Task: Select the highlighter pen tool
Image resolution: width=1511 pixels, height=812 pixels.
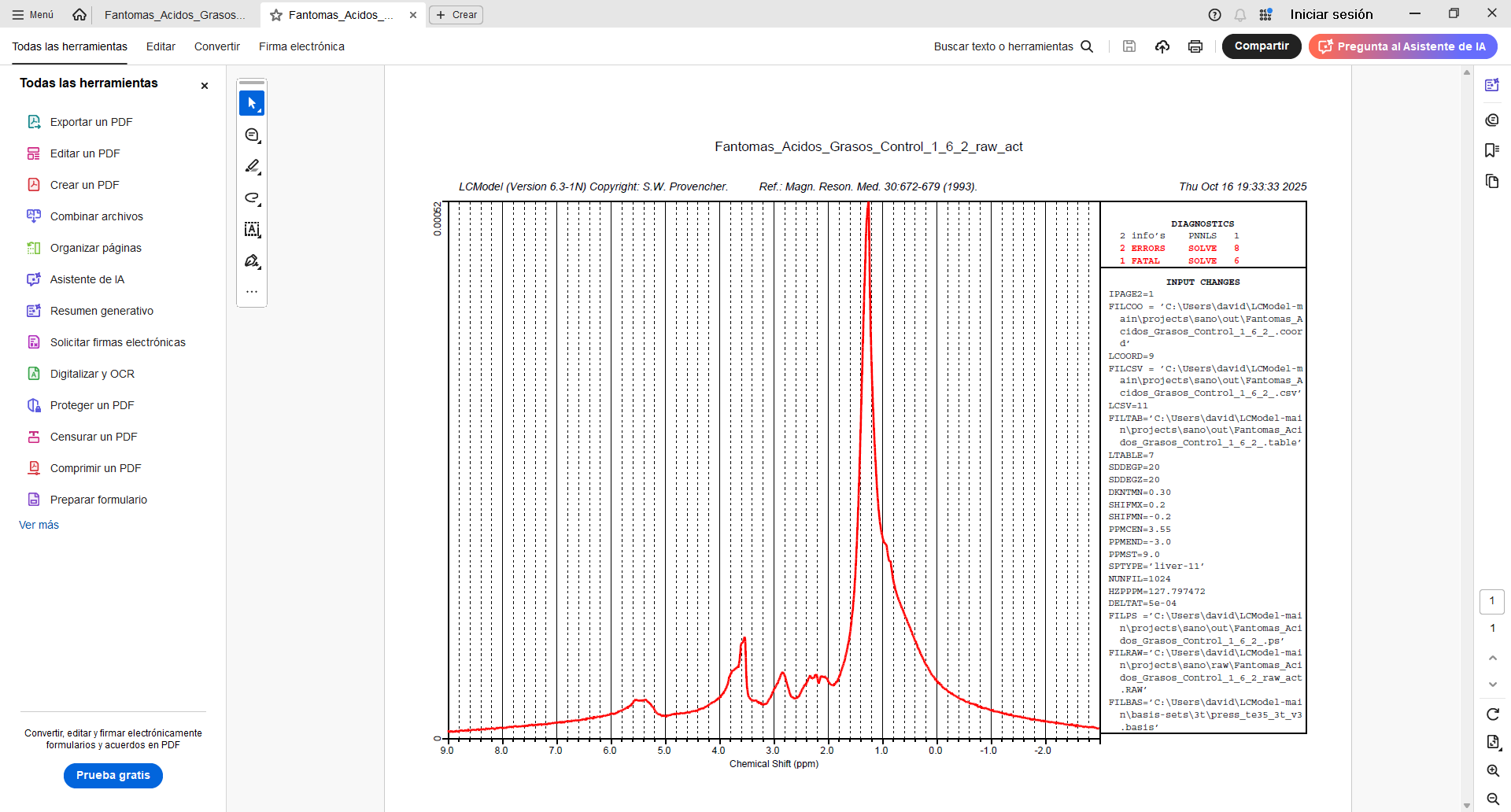Action: [252, 167]
